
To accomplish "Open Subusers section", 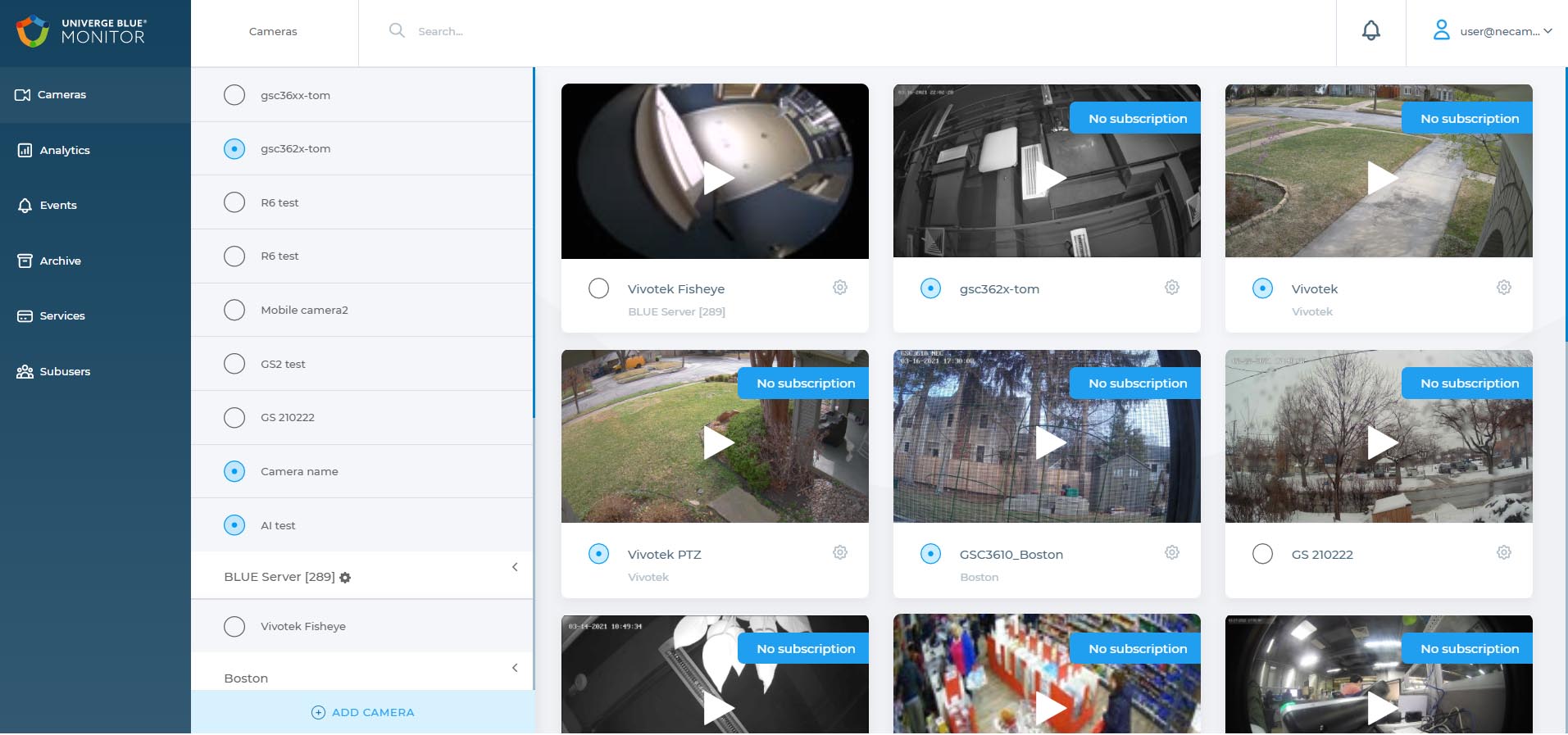I will point(95,371).
